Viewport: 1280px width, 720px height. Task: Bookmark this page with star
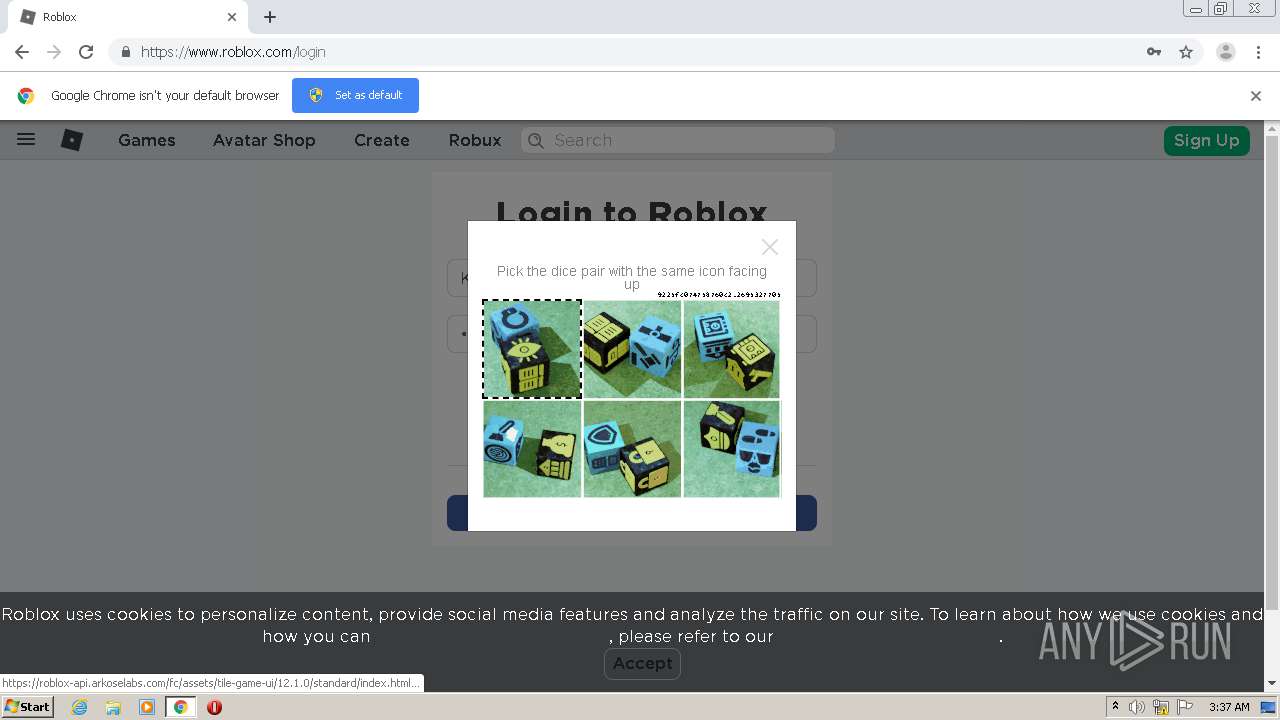1186,52
